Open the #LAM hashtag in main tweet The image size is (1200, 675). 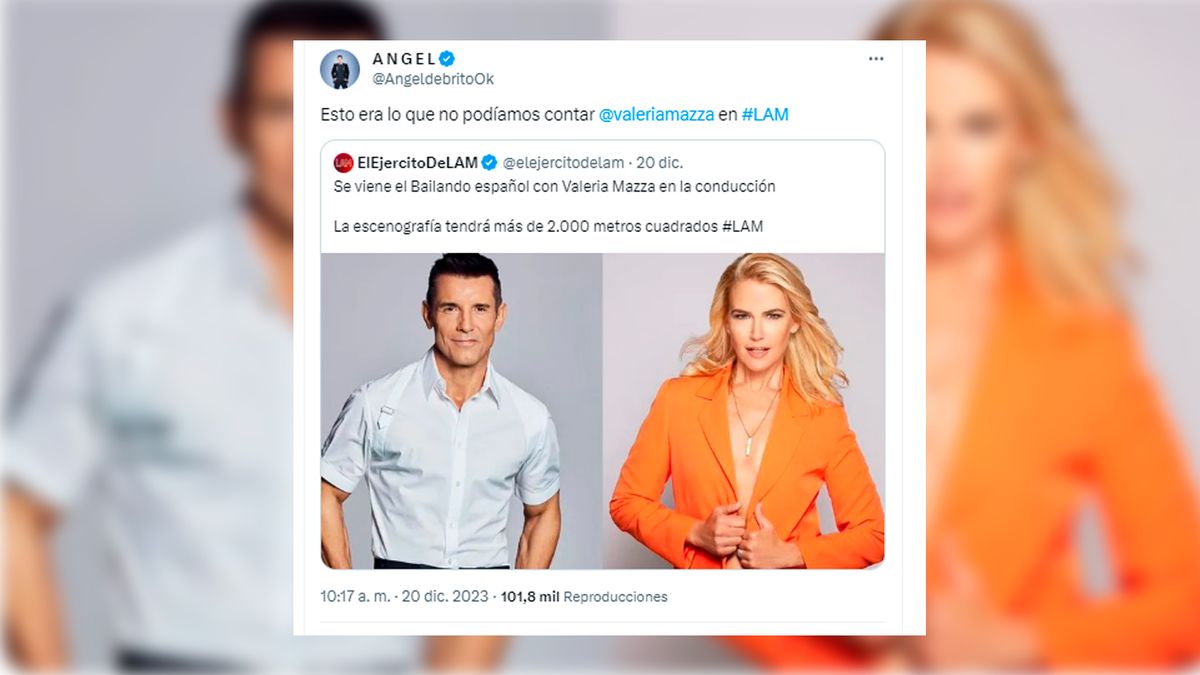[x=765, y=114]
